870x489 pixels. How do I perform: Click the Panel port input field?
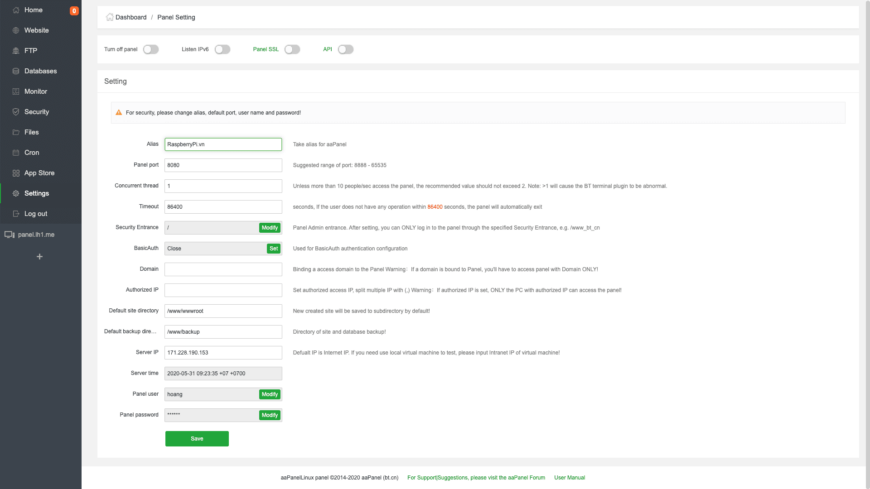223,165
